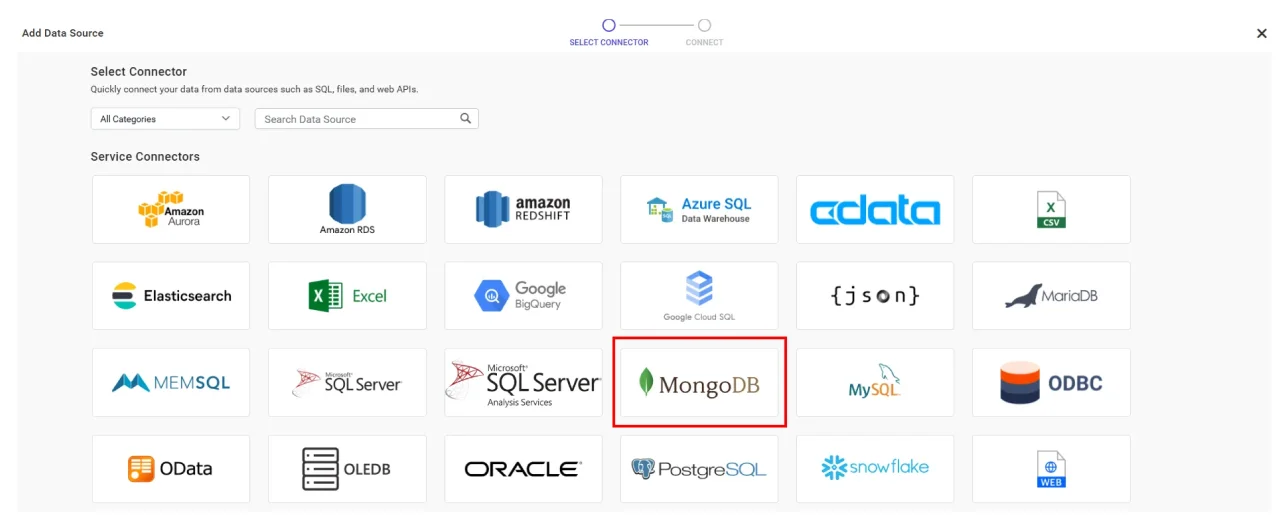Choose the JSON connector tile
Screen dimensions: 1288x530
875,296
